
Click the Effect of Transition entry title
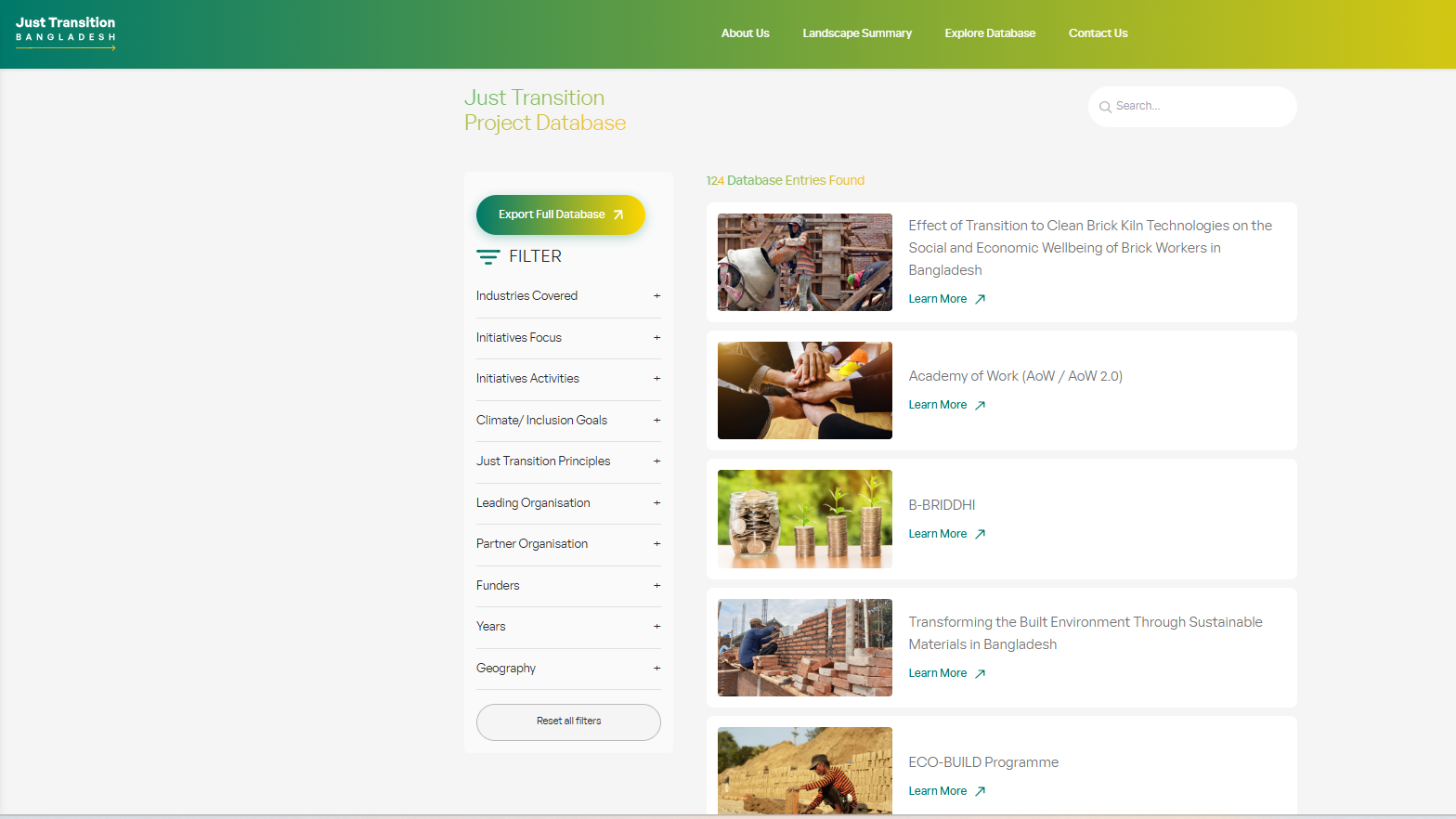click(x=1090, y=248)
